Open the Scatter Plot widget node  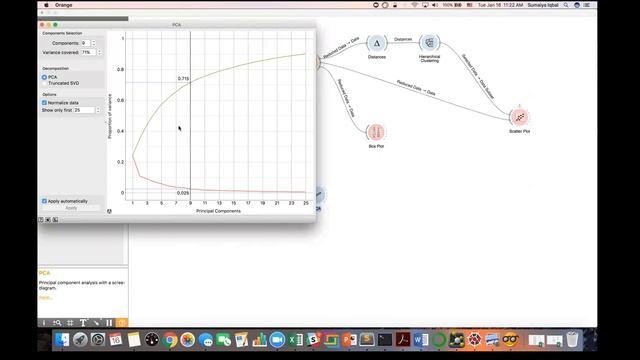click(x=519, y=118)
